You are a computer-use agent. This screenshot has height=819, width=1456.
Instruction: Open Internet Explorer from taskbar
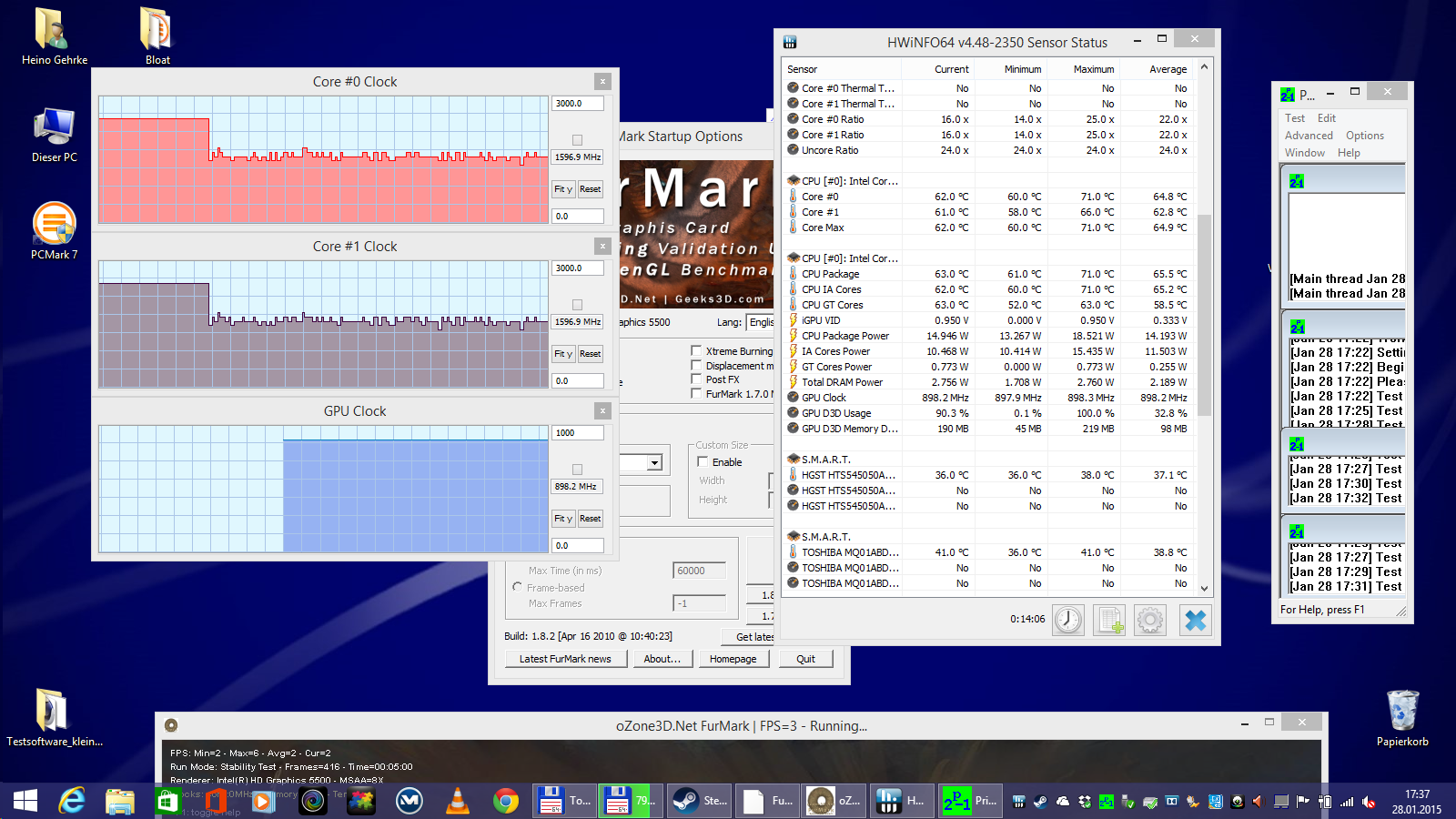pyautogui.click(x=72, y=801)
